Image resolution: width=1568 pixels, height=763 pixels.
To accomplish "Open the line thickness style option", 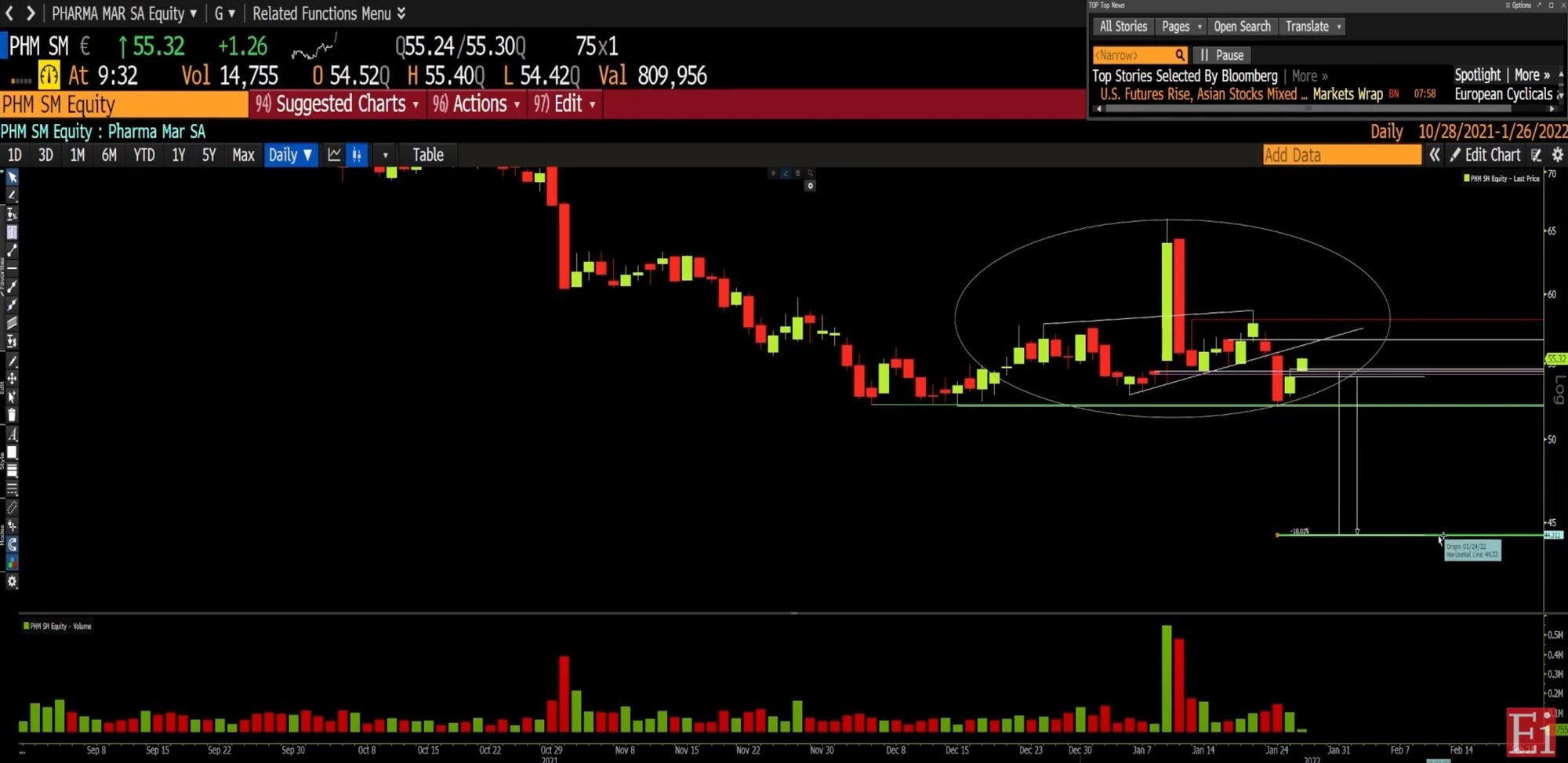I will [x=13, y=471].
